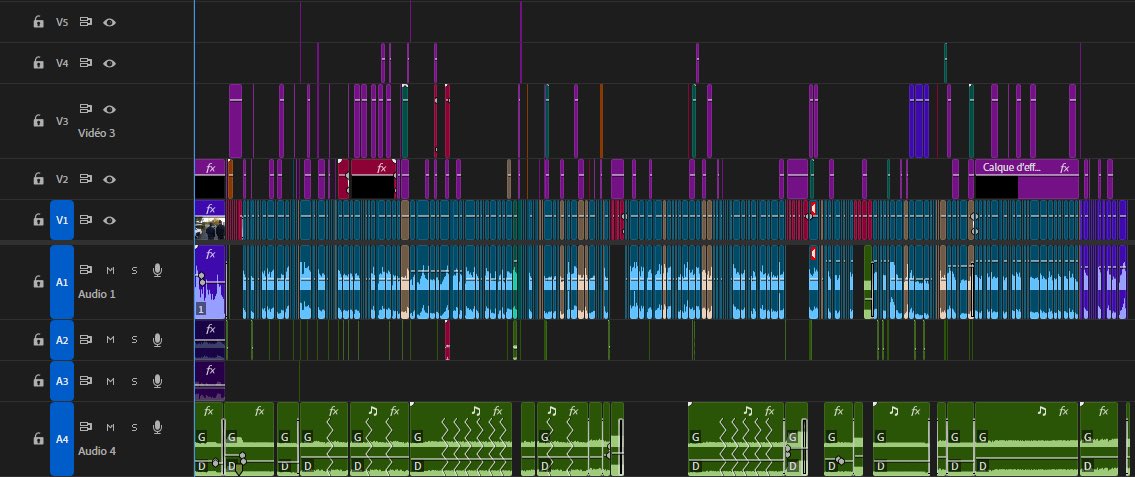Screen dimensions: 1135x477
Task: Toggle sync lock on track A3
Action: 85,381
